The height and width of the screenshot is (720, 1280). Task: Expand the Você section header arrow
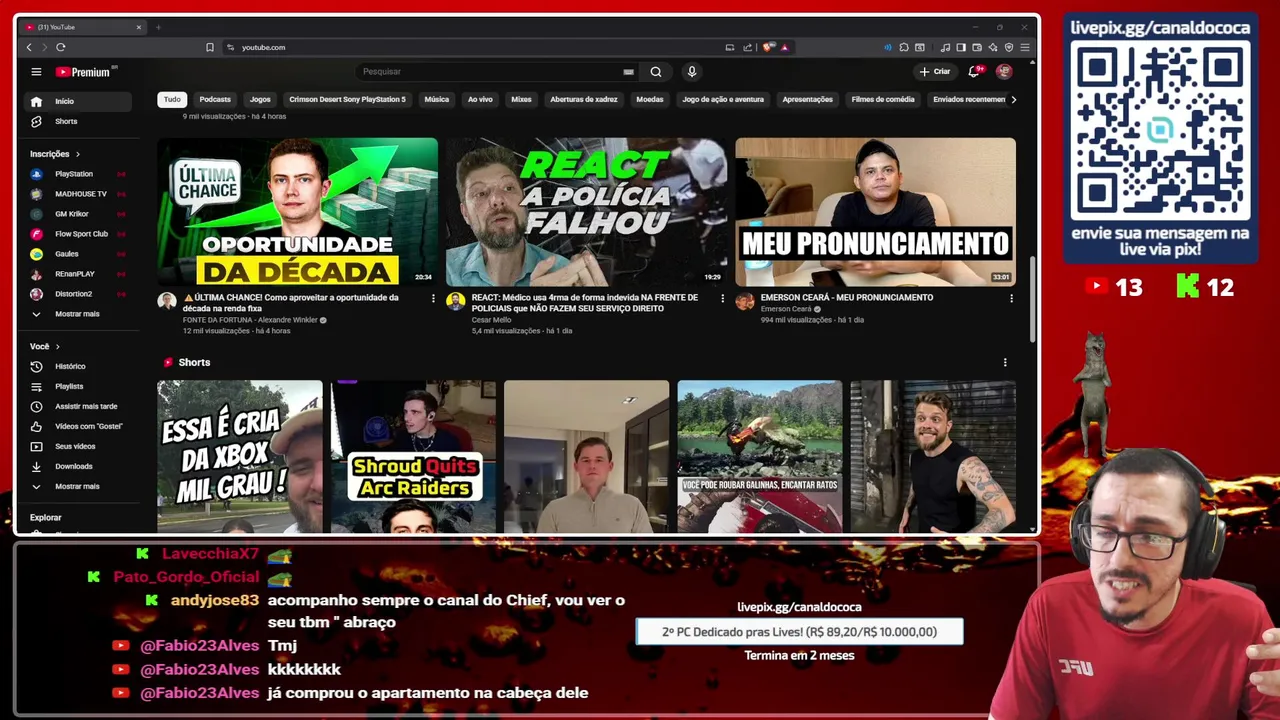point(57,346)
